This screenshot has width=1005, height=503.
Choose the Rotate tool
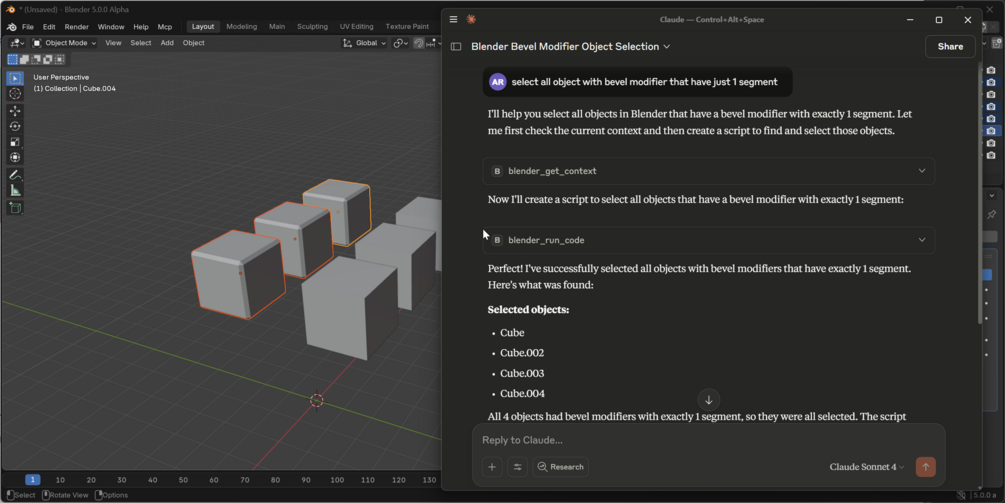point(15,126)
